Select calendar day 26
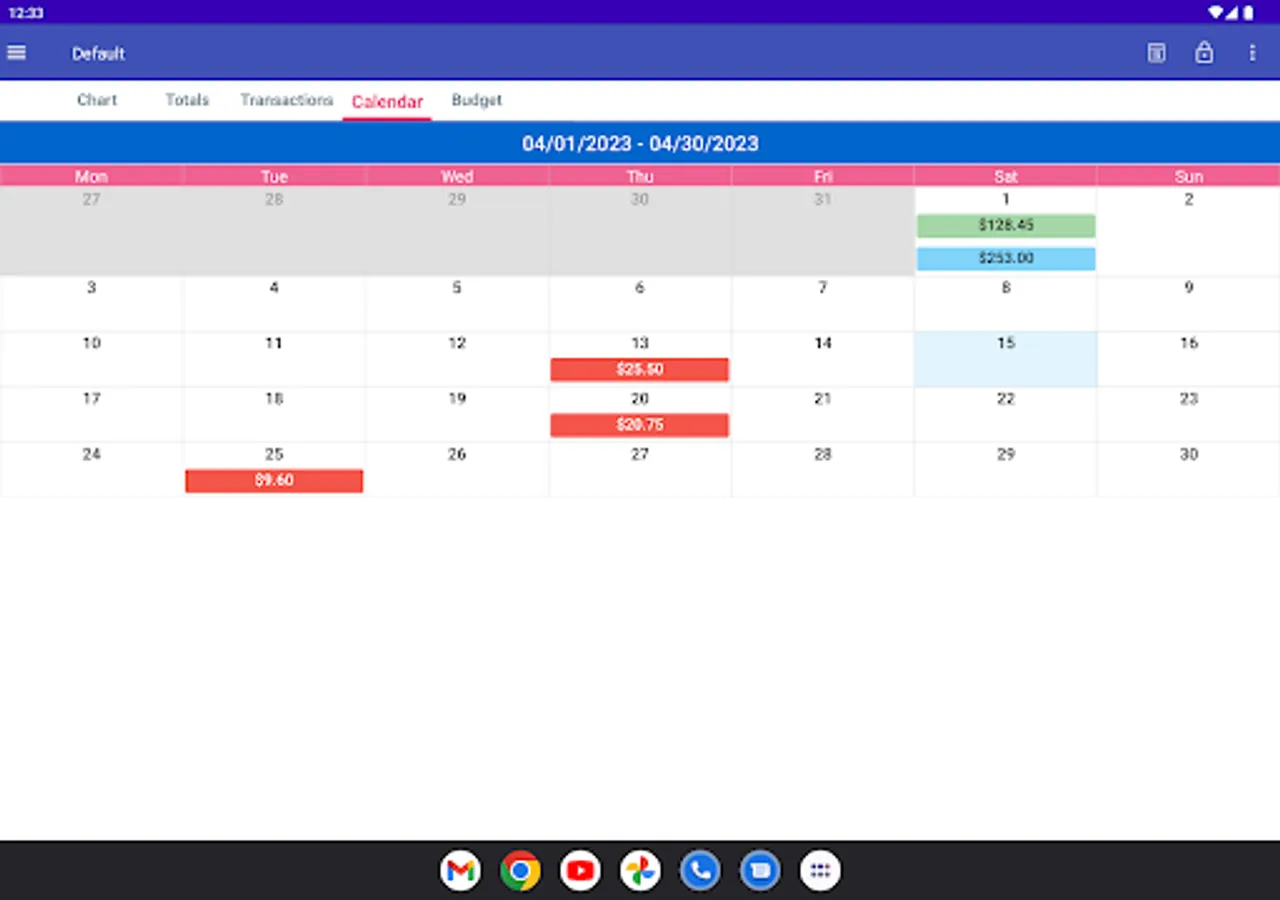Image resolution: width=1280 pixels, height=900 pixels. tap(457, 470)
